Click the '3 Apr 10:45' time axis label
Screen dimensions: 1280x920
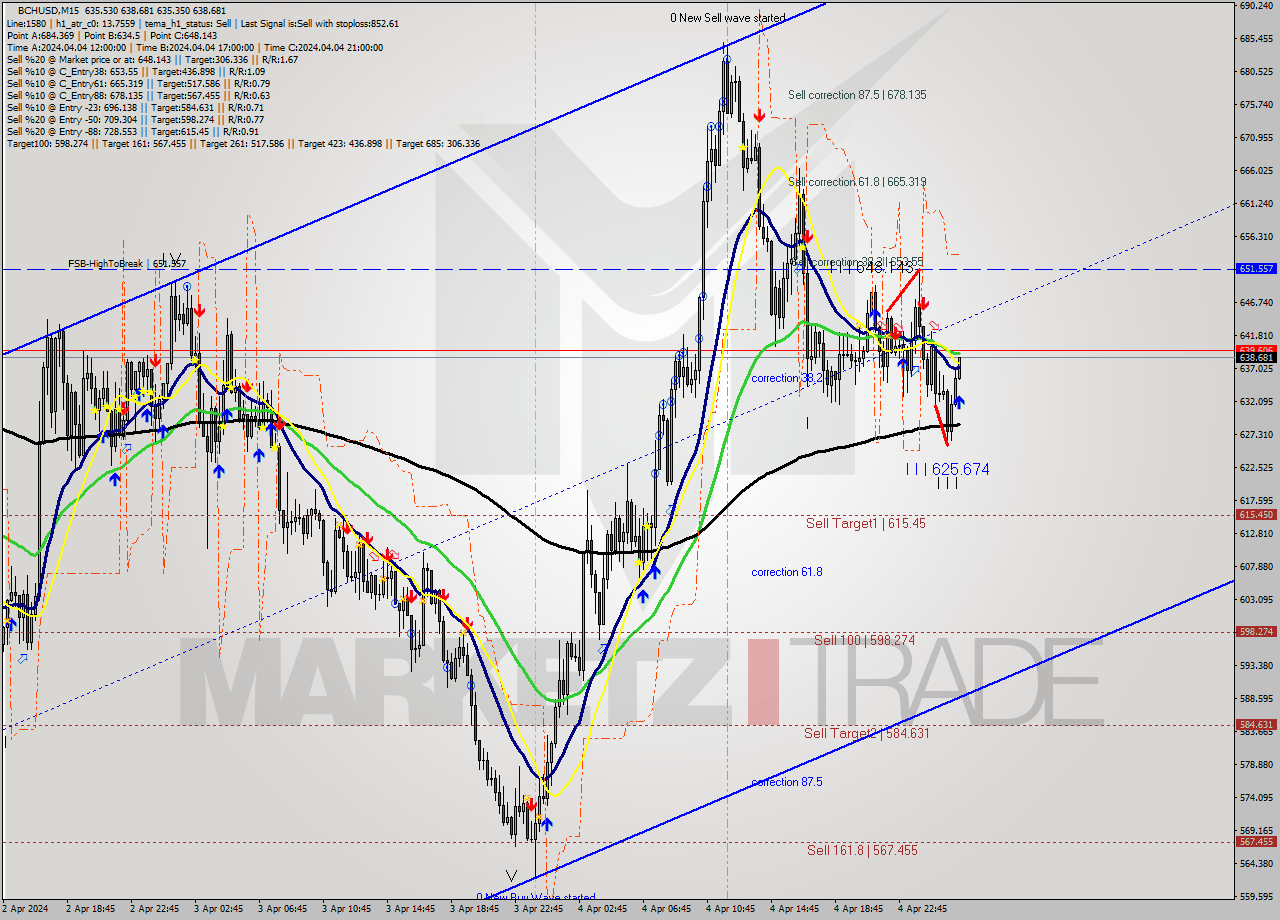(x=346, y=910)
